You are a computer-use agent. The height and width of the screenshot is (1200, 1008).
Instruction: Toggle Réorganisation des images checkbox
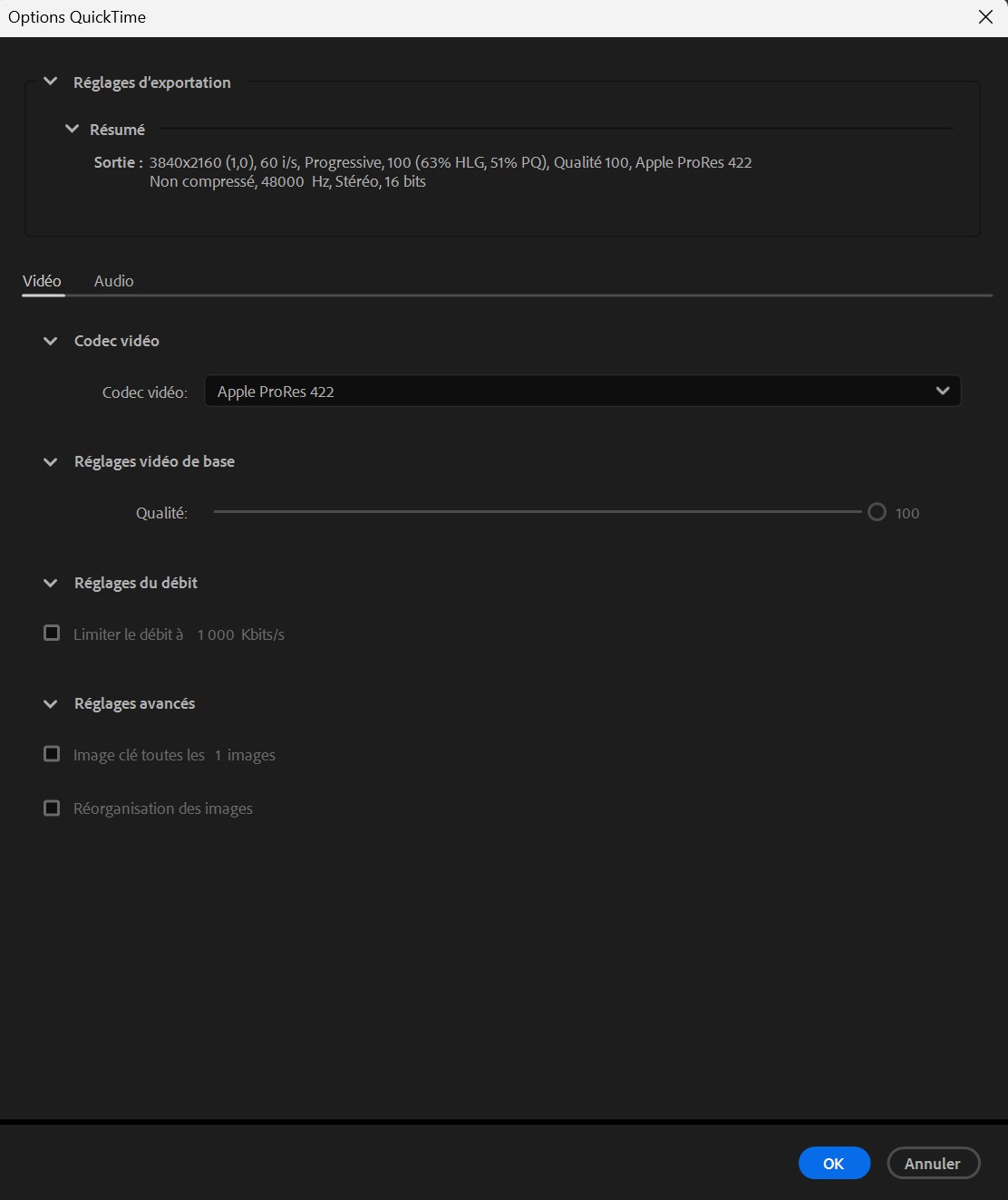[52, 808]
